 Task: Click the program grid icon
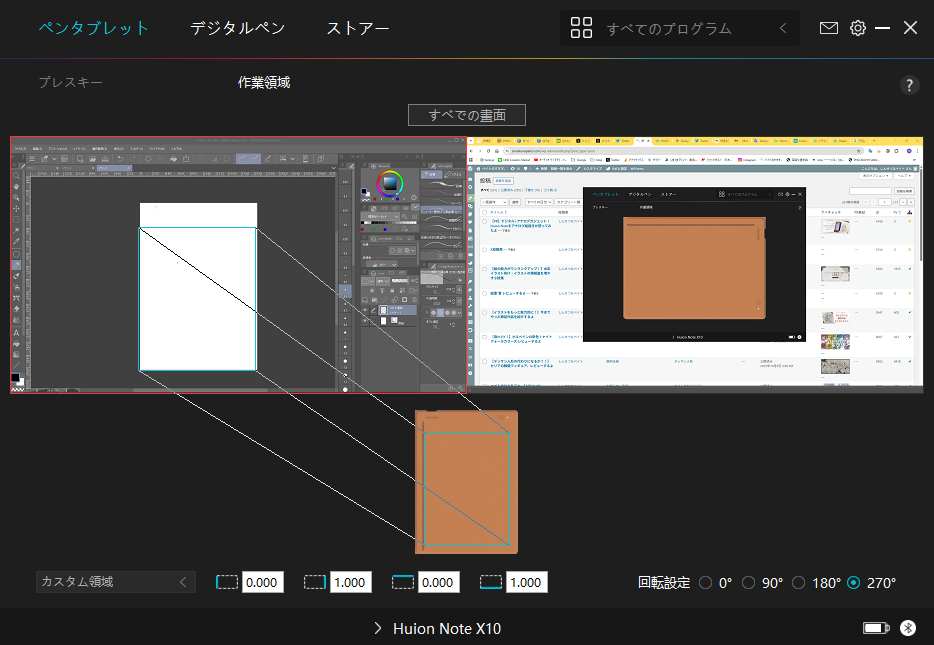click(x=582, y=28)
